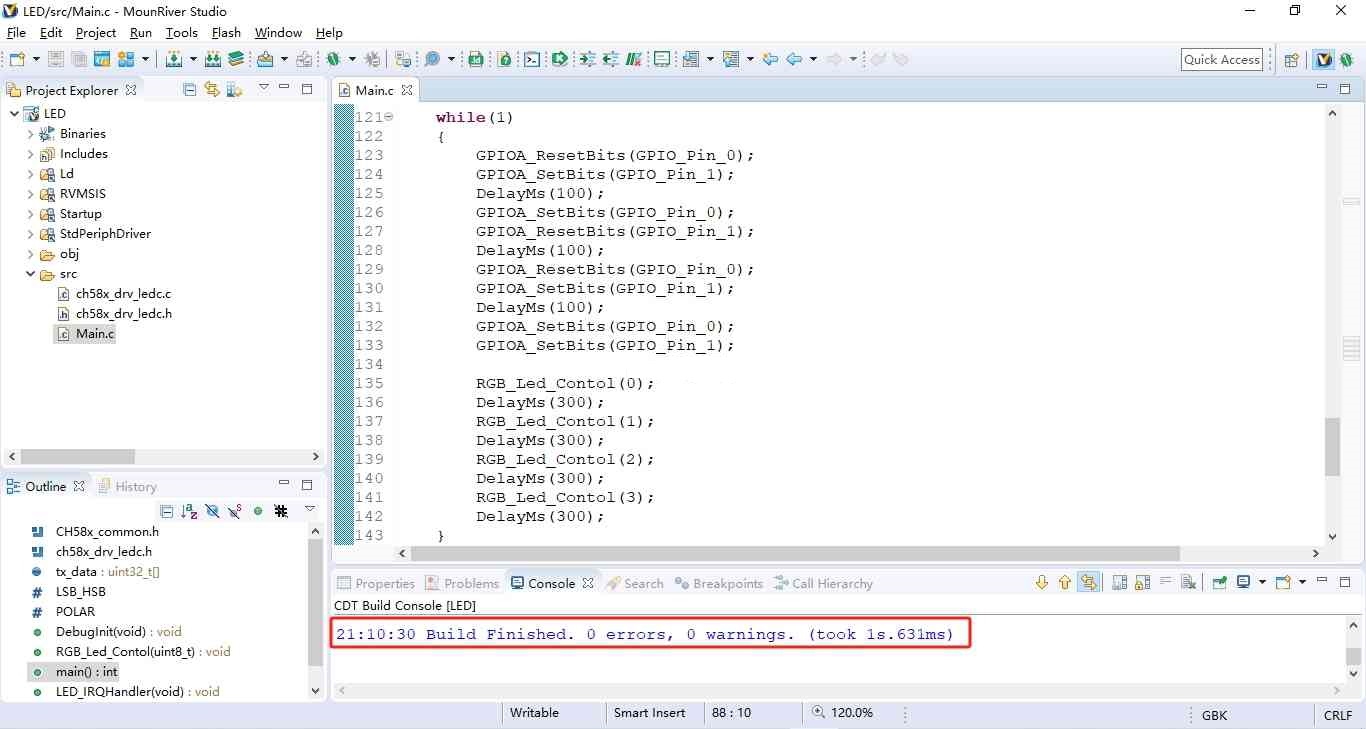Switch to the MounRiver C/C++ perspective icon

pyautogui.click(x=1324, y=60)
